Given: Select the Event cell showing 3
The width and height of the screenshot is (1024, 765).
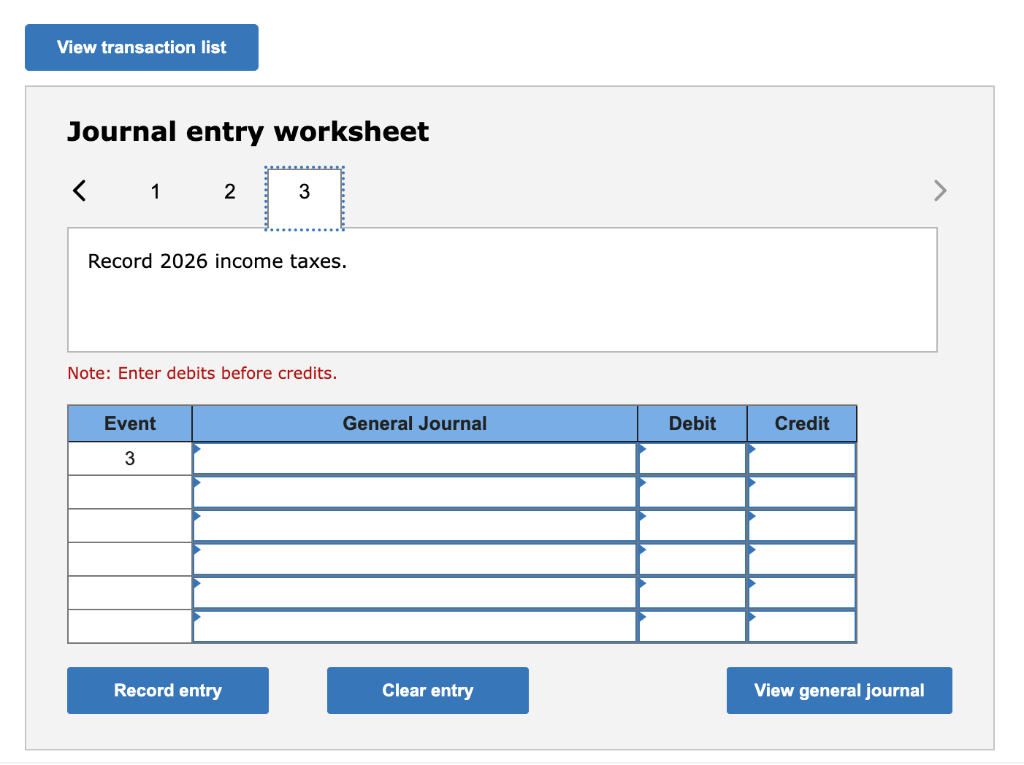Looking at the screenshot, I should (x=129, y=458).
